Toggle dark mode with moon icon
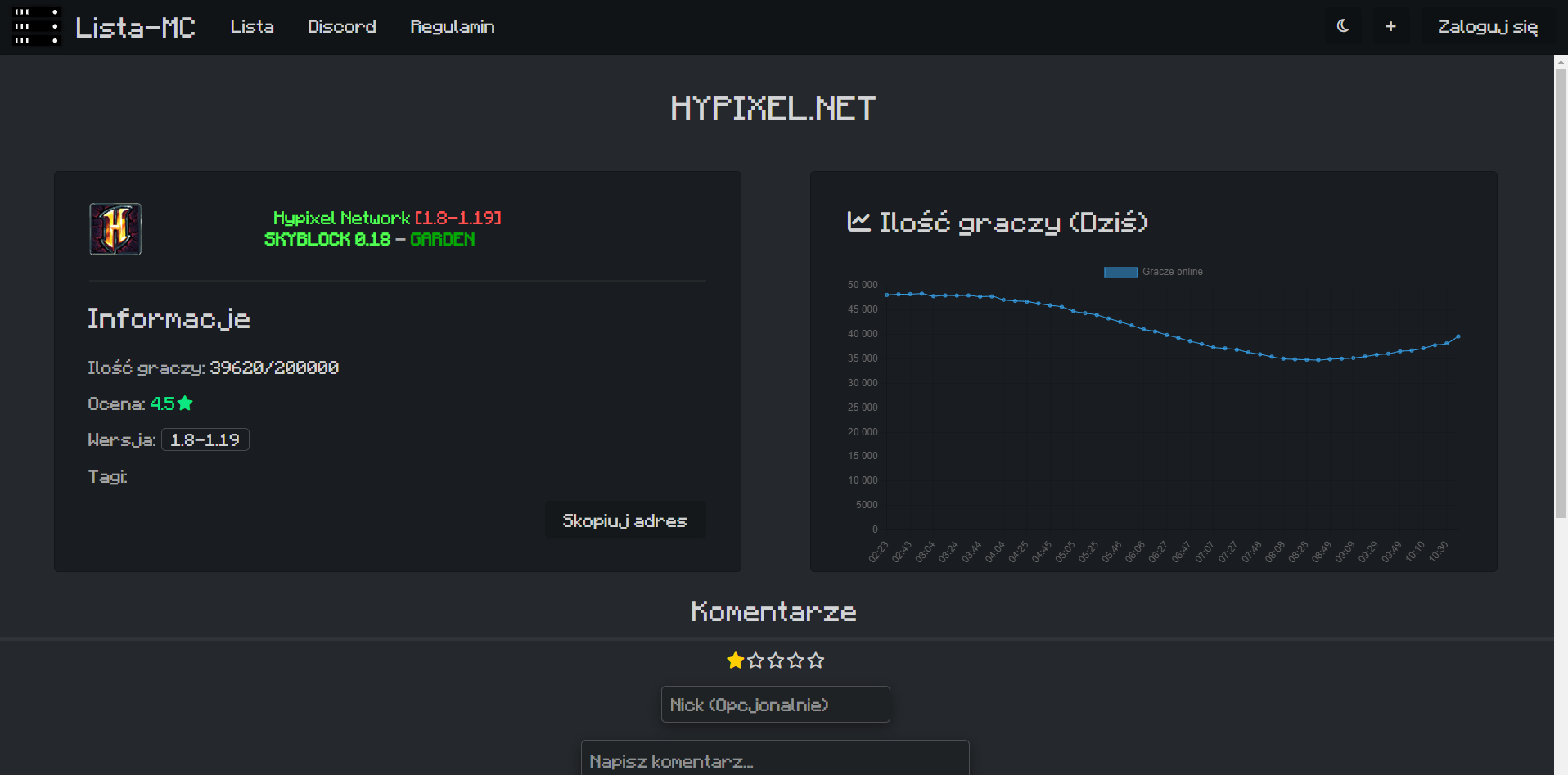Viewport: 1568px width, 775px height. [x=1343, y=26]
